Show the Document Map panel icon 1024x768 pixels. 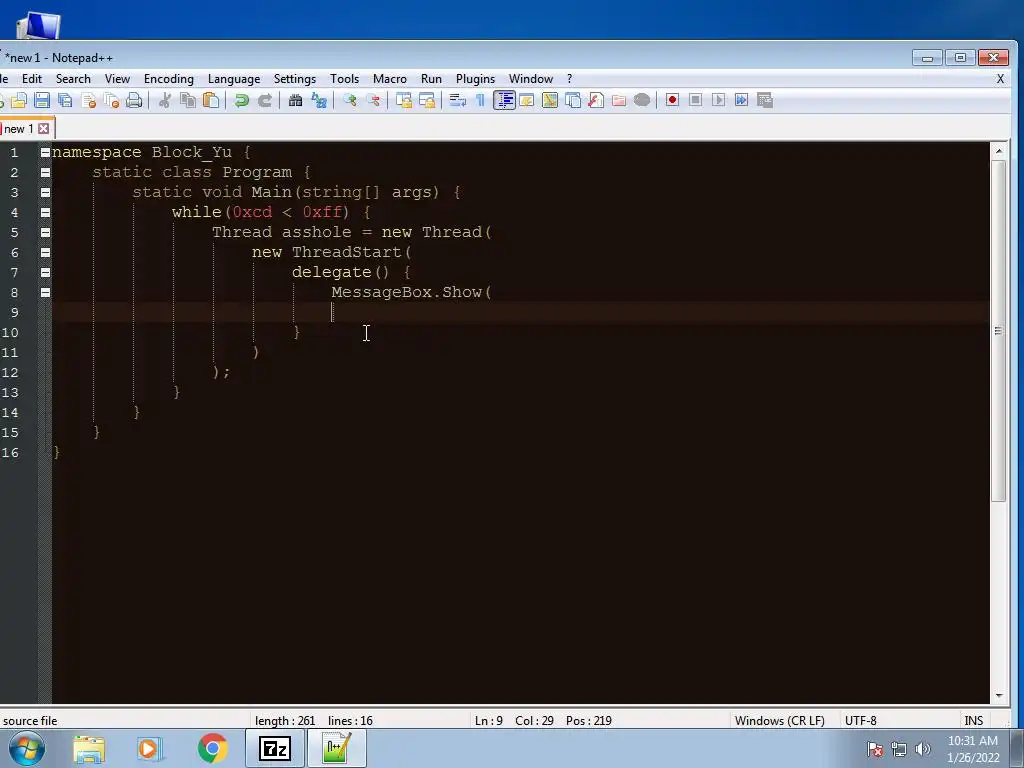coord(550,100)
